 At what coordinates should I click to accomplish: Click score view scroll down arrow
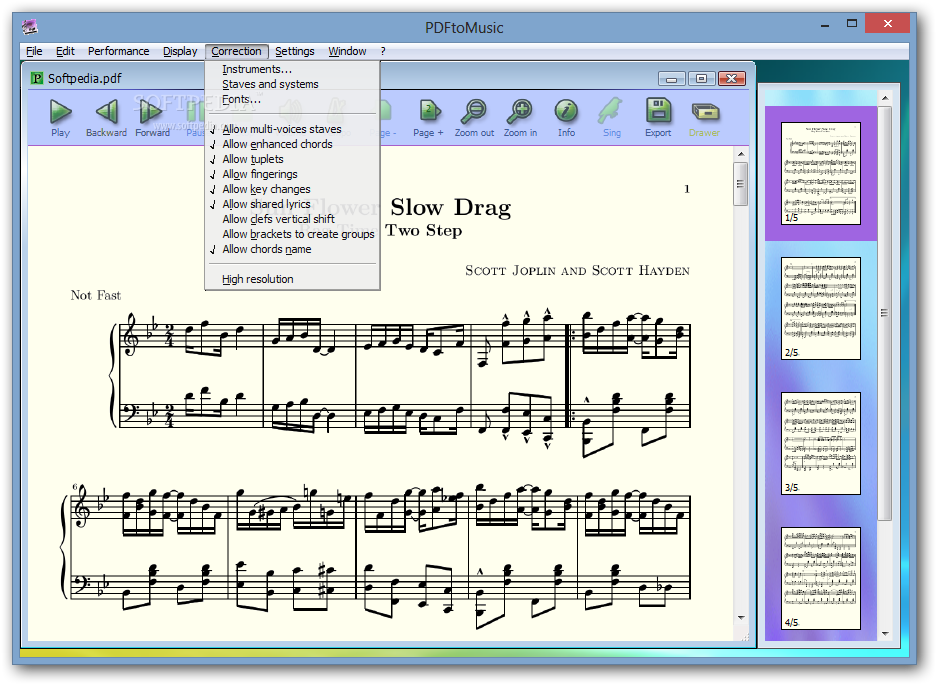tap(741, 617)
